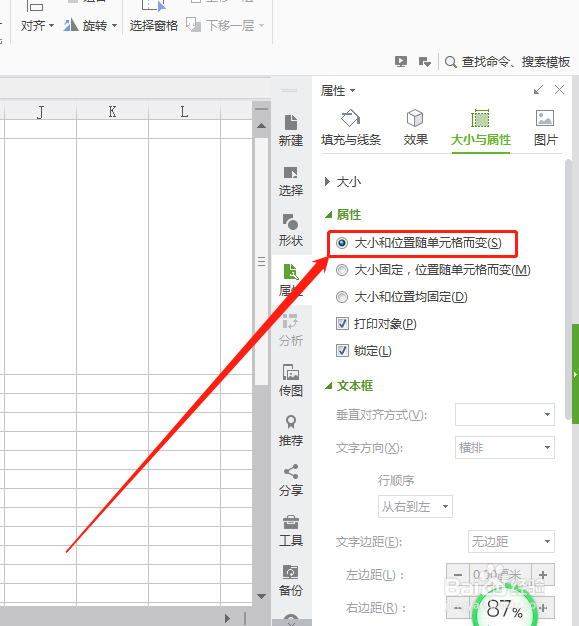Switch to the 效果 tab
The image size is (579, 626).
(415, 128)
